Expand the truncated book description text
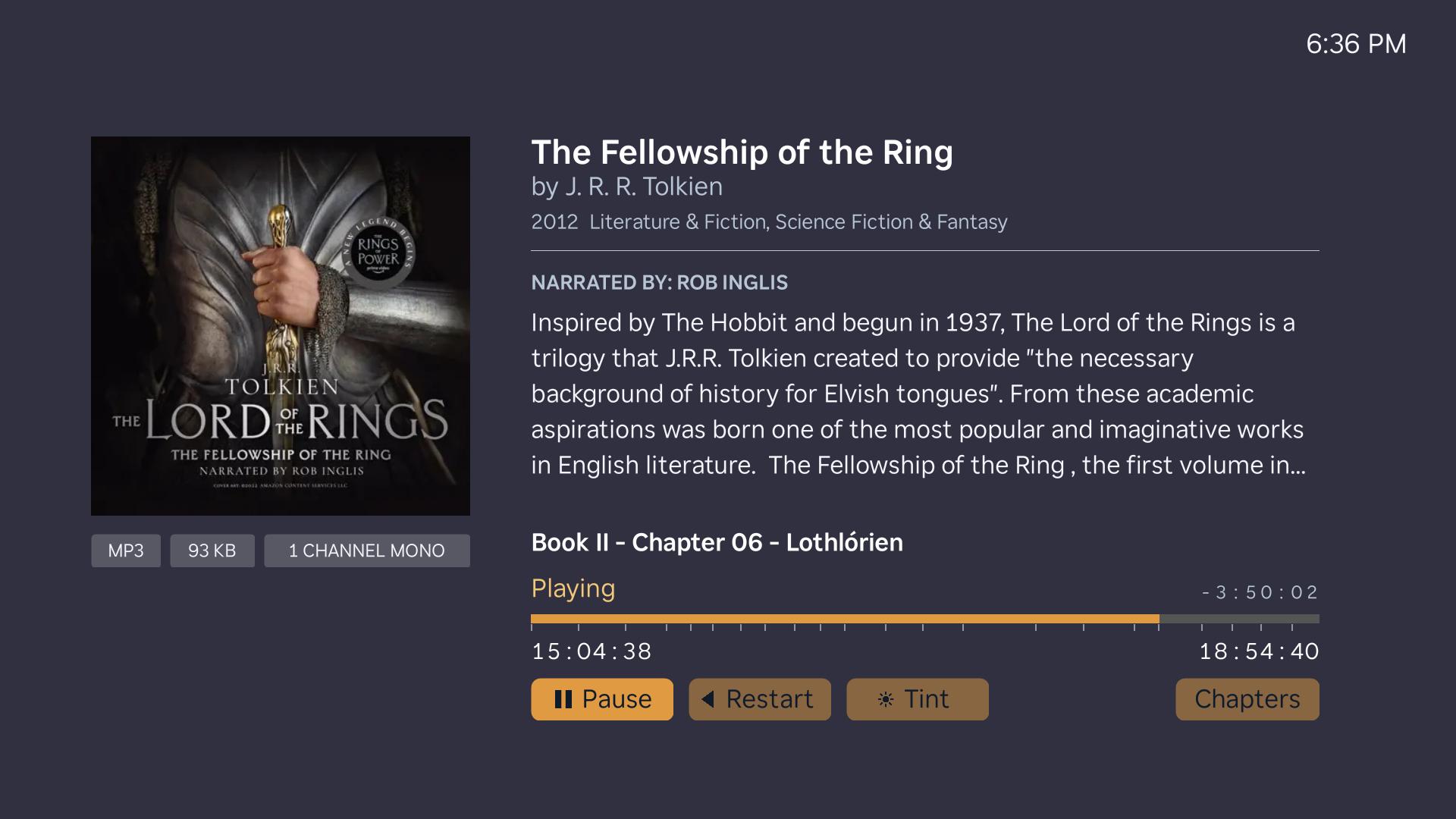Viewport: 1456px width, 819px height. point(918,394)
